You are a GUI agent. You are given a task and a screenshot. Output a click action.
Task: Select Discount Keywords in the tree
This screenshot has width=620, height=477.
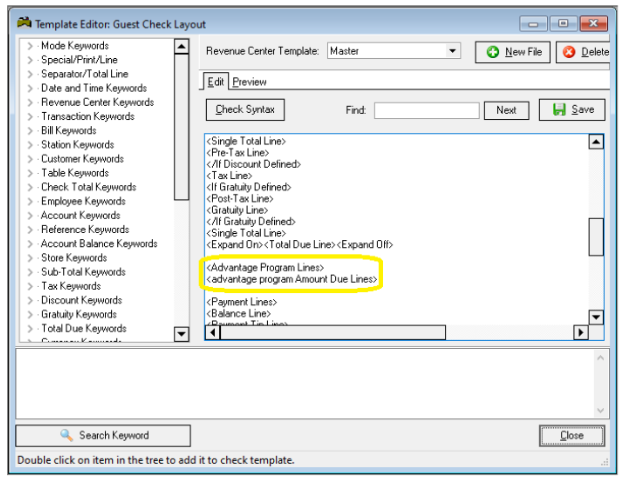tap(81, 300)
